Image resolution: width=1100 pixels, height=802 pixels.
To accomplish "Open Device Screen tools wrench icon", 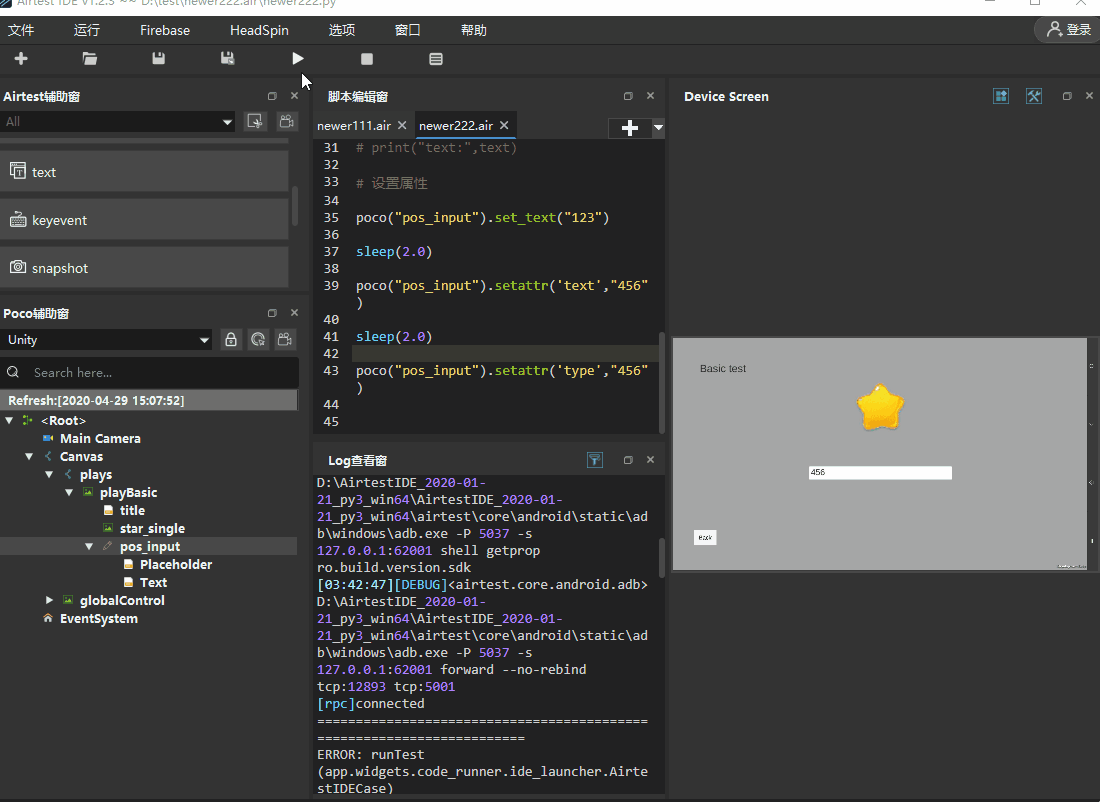I will pyautogui.click(x=1034, y=96).
